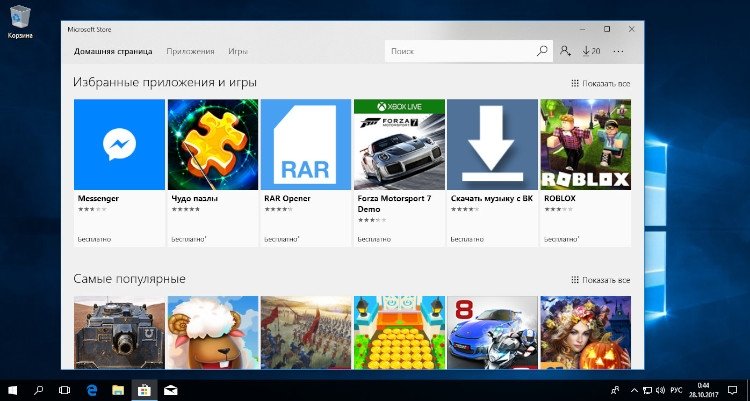
Task: Click into the Поиск search field
Action: point(460,51)
